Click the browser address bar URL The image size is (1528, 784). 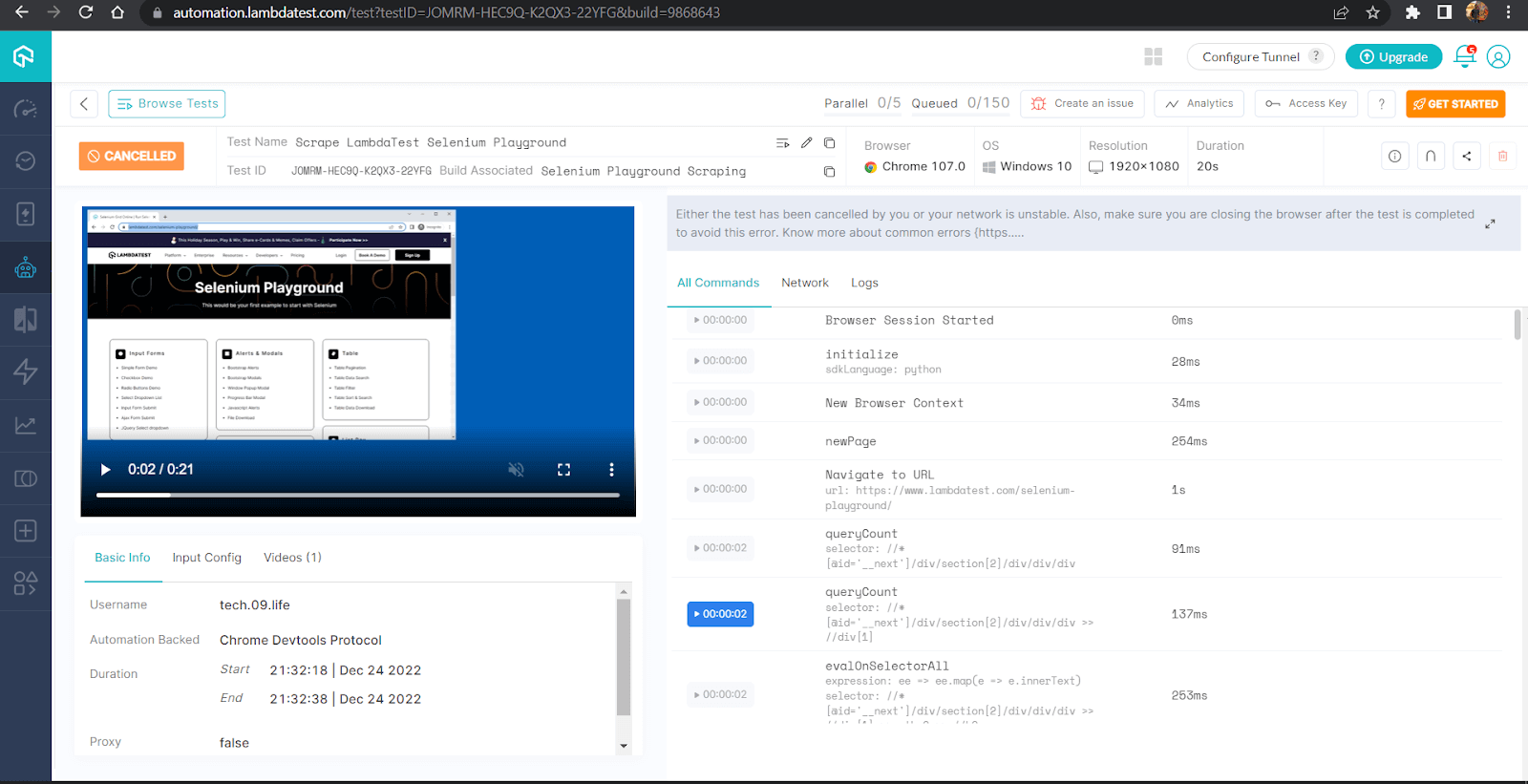[x=446, y=12]
